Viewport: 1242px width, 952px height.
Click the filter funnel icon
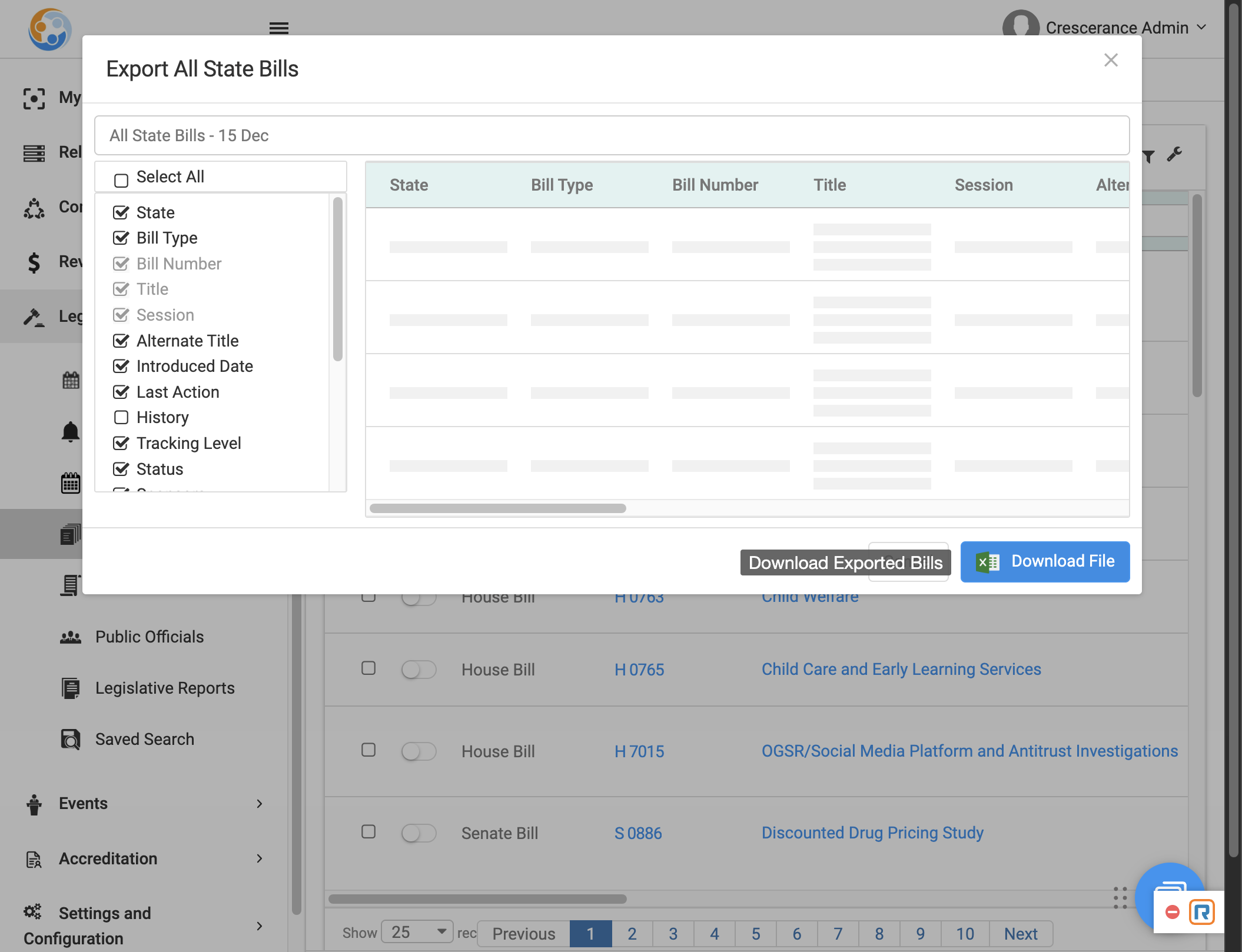pyautogui.click(x=1148, y=156)
